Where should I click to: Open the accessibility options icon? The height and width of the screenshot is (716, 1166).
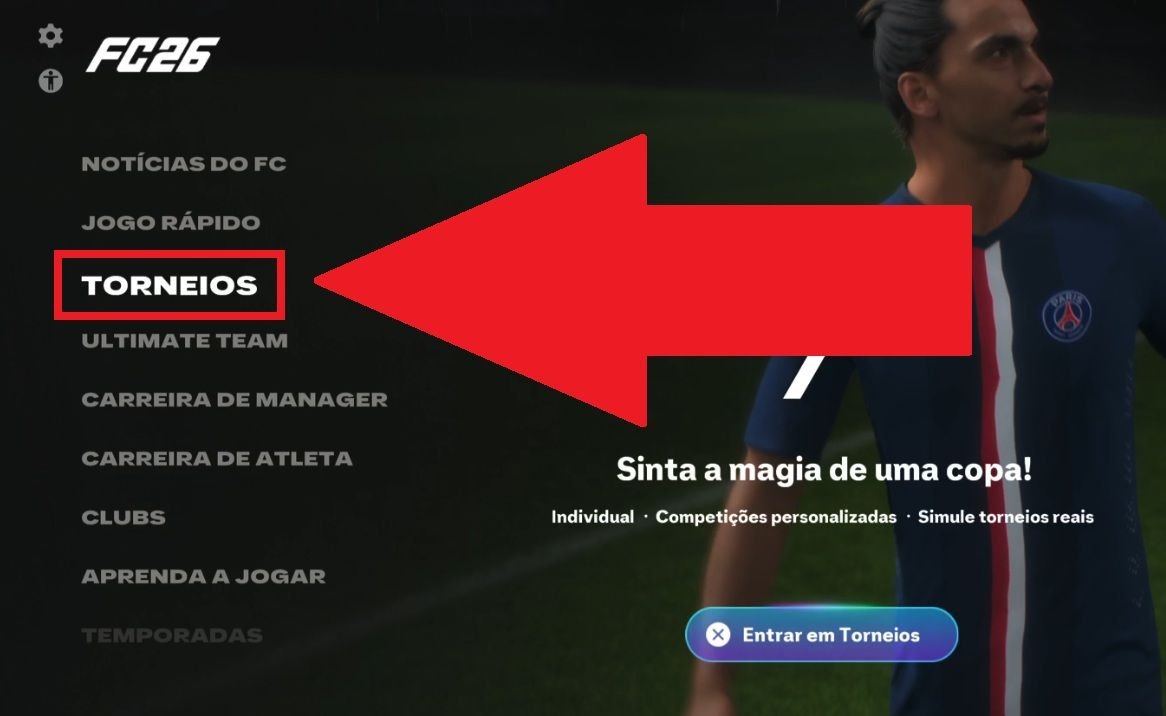51,80
